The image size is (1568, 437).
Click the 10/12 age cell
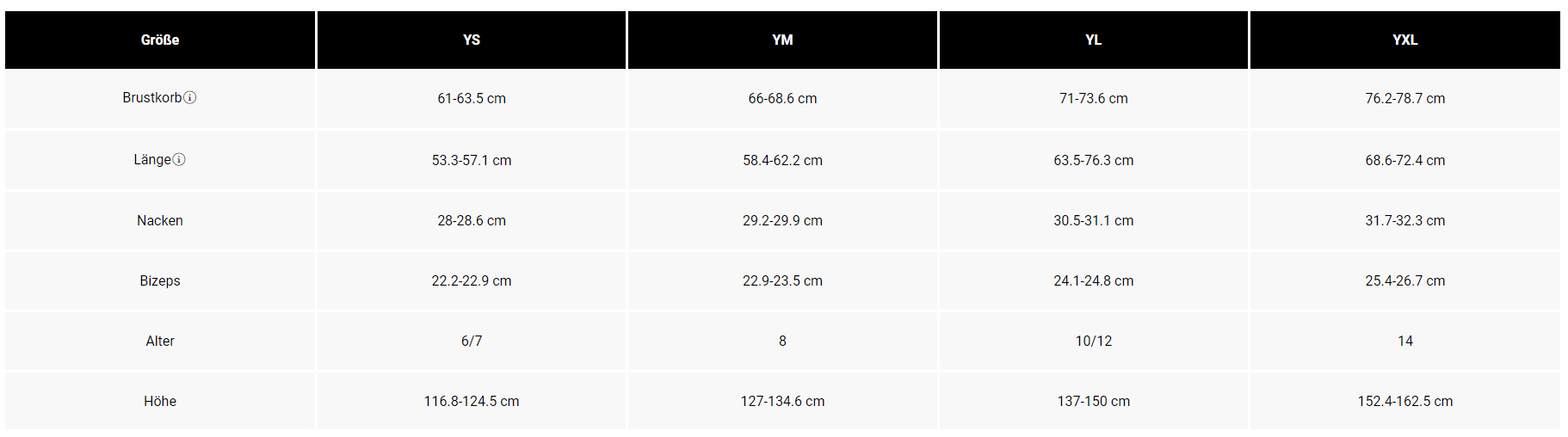(x=1093, y=342)
